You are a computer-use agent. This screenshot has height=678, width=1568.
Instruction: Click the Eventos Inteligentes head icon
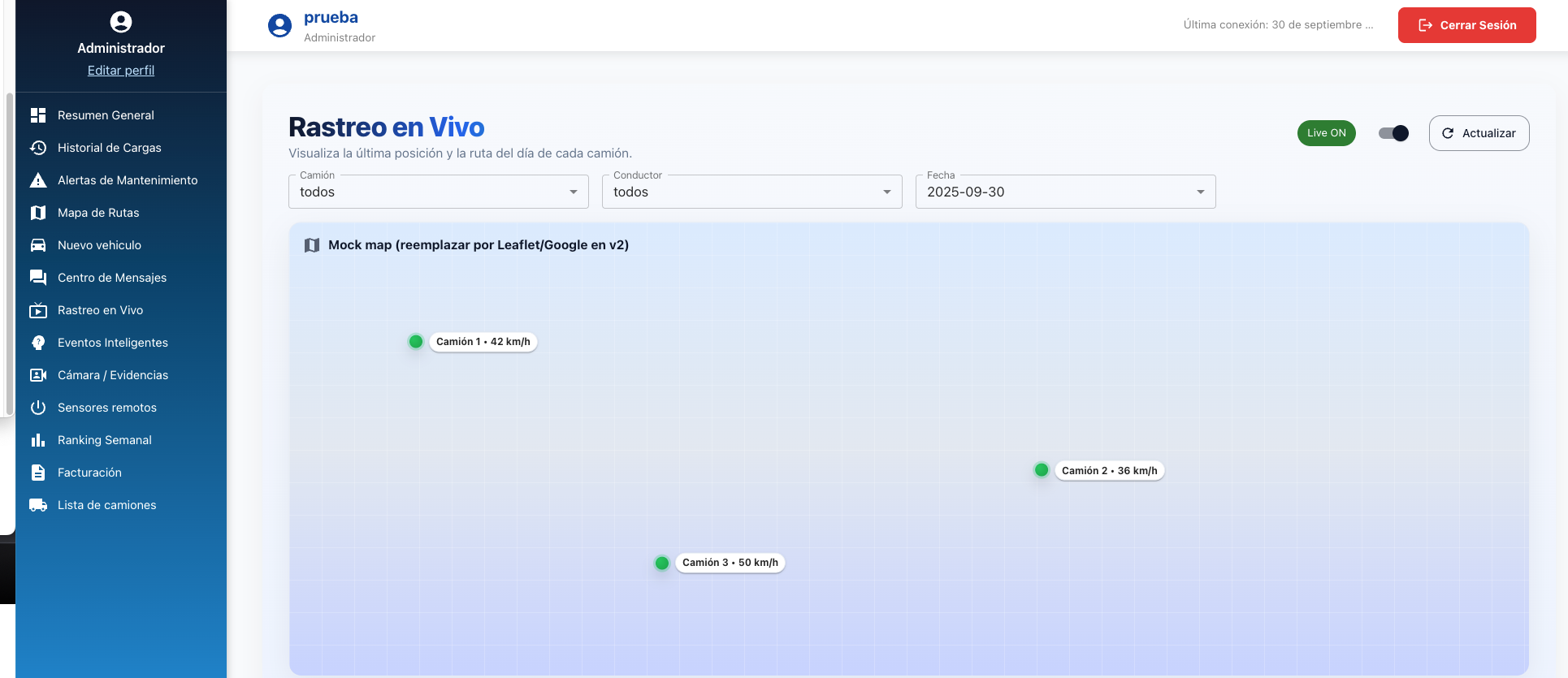point(38,343)
